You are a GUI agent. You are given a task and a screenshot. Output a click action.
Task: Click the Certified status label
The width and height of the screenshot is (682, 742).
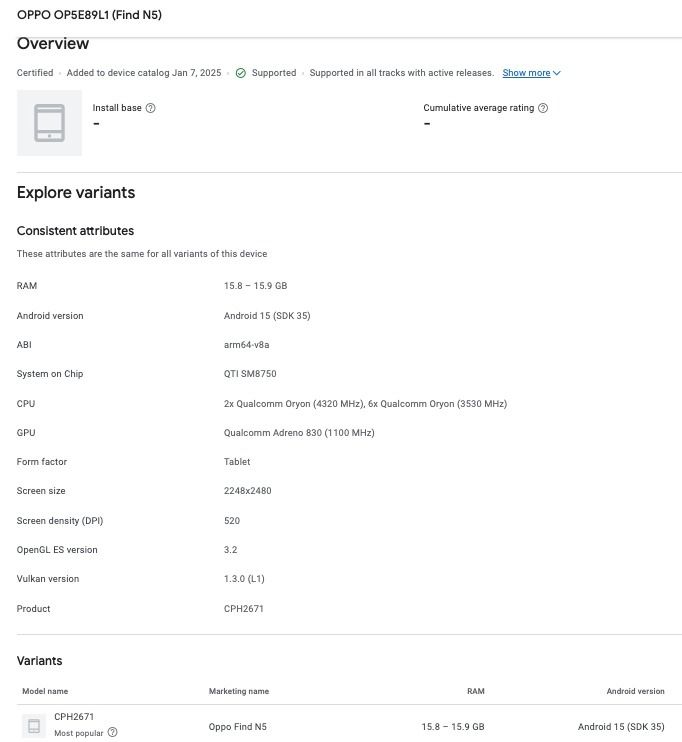35,73
